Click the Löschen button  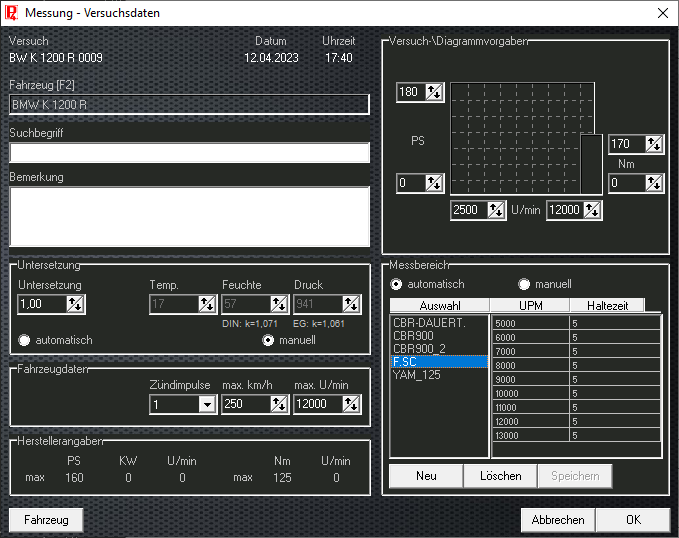500,476
